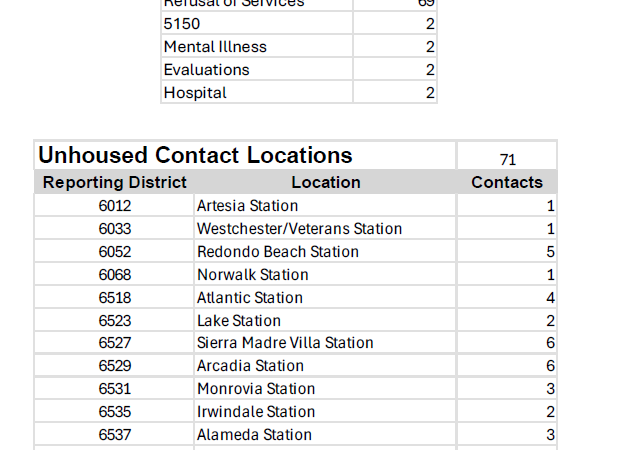617x450 pixels.
Task: Select the Location column header
Action: (x=325, y=182)
